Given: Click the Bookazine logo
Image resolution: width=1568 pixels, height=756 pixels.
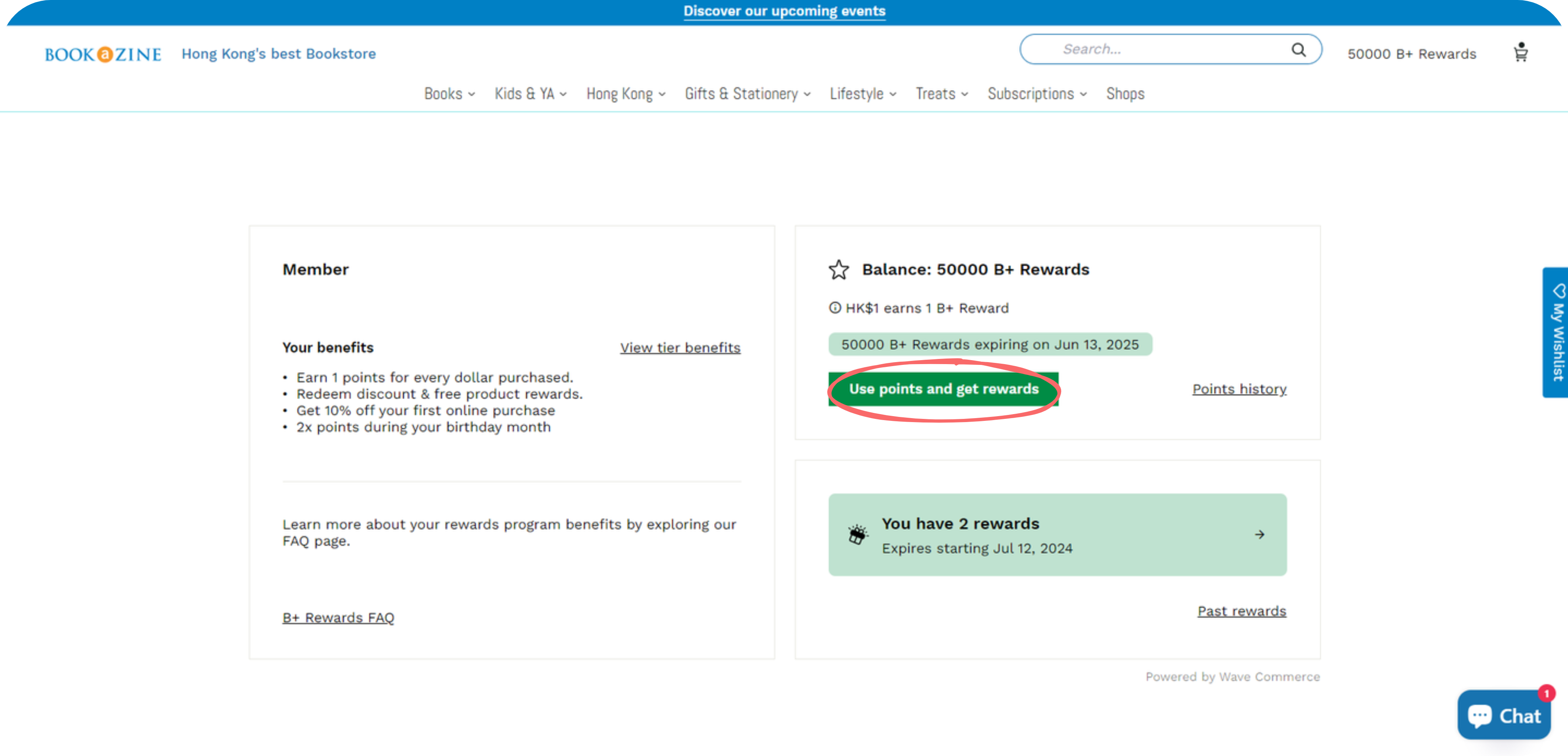Looking at the screenshot, I should [x=103, y=54].
